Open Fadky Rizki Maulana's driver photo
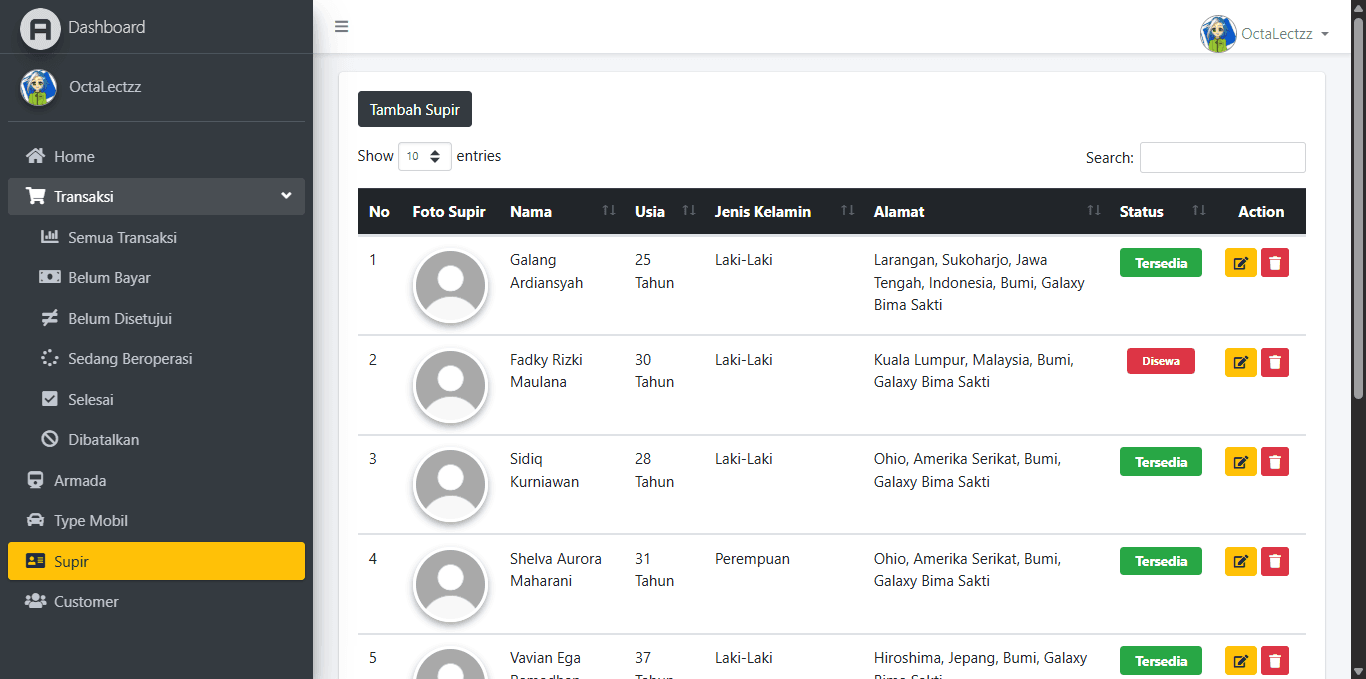 click(x=451, y=385)
